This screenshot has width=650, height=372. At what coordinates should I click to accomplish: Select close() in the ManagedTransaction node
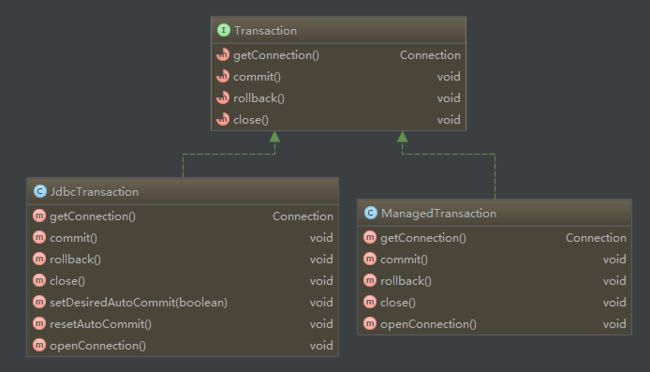398,302
